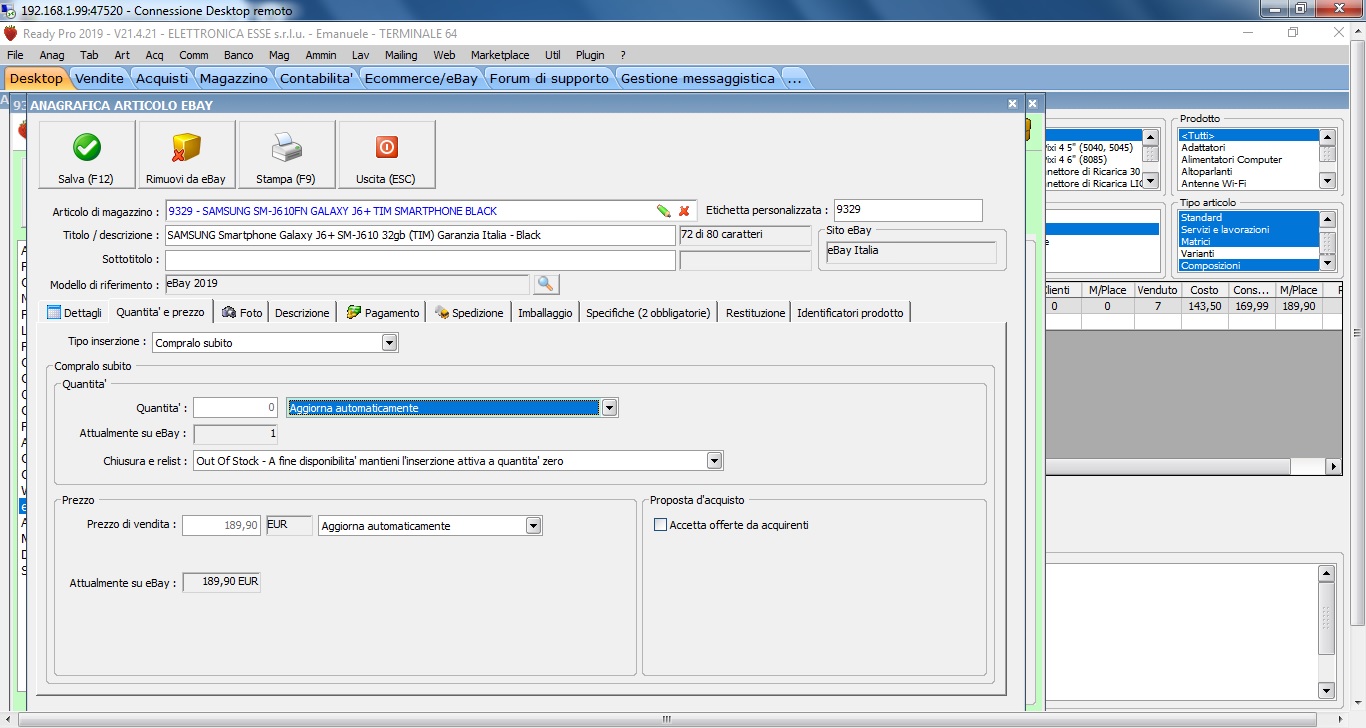Expand the Chiusura e relist dropdown

pyautogui.click(x=714, y=461)
